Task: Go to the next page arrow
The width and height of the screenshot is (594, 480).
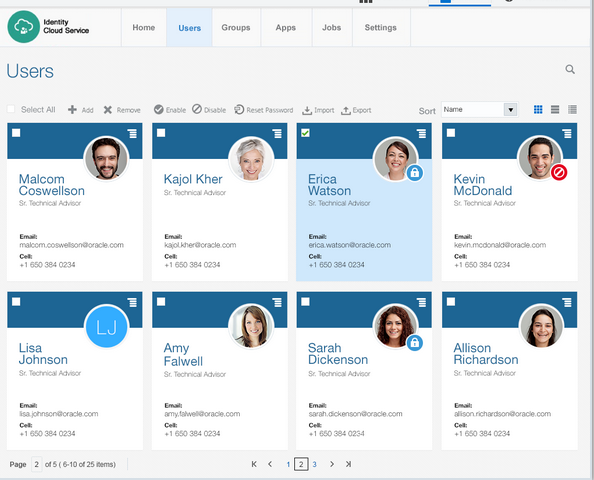Action: (x=332, y=464)
